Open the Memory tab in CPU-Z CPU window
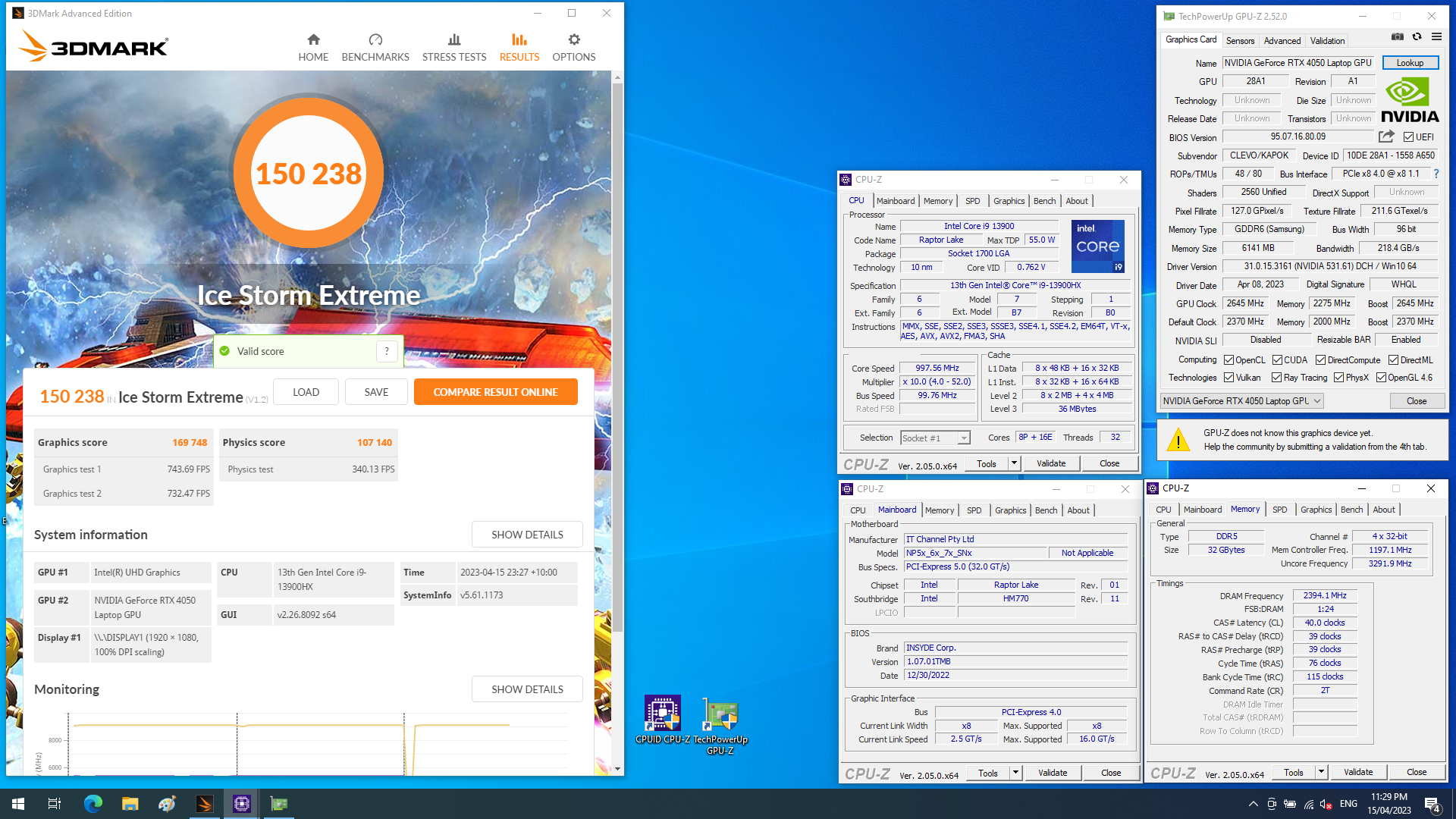The height and width of the screenshot is (819, 1456). tap(938, 201)
